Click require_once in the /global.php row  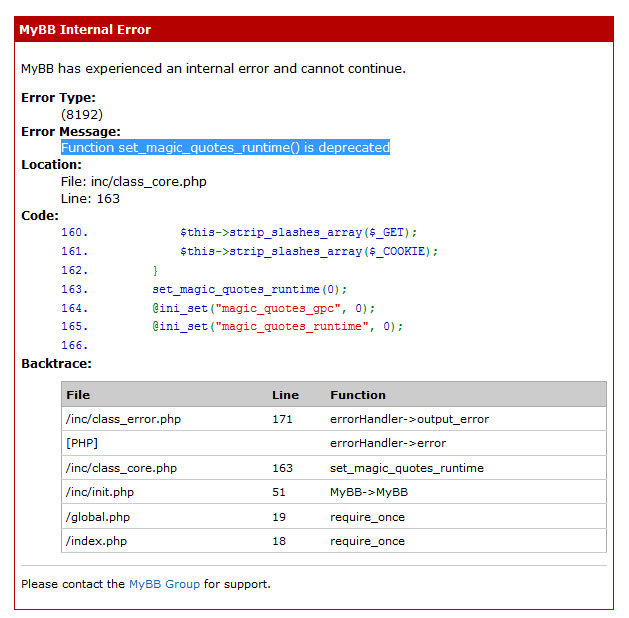[367, 517]
